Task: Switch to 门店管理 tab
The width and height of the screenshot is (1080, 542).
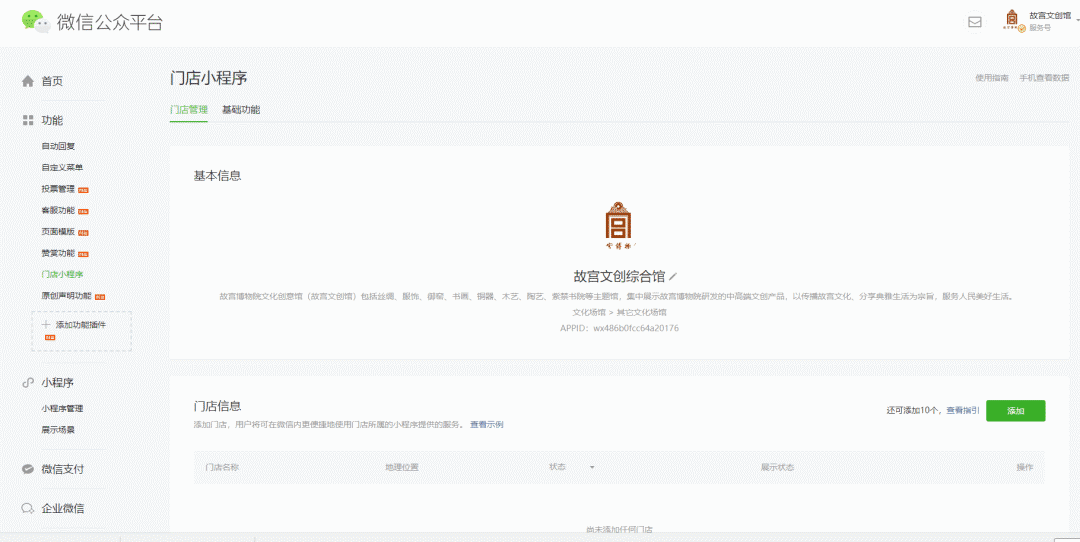Action: coord(189,110)
